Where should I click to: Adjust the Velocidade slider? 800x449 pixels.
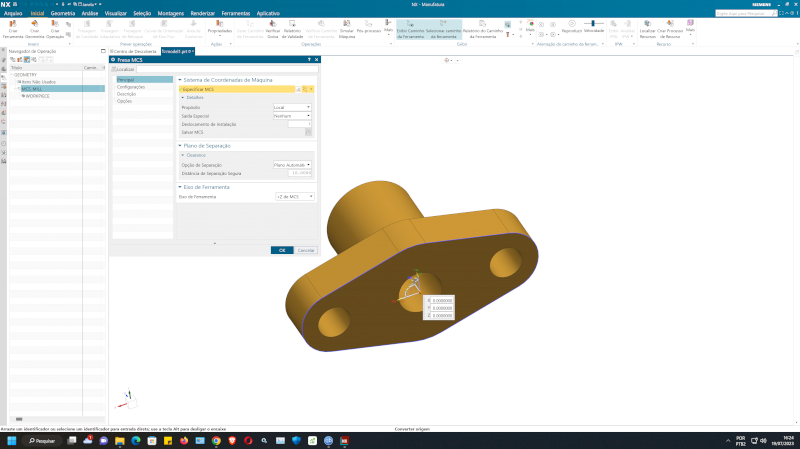pos(593,22)
